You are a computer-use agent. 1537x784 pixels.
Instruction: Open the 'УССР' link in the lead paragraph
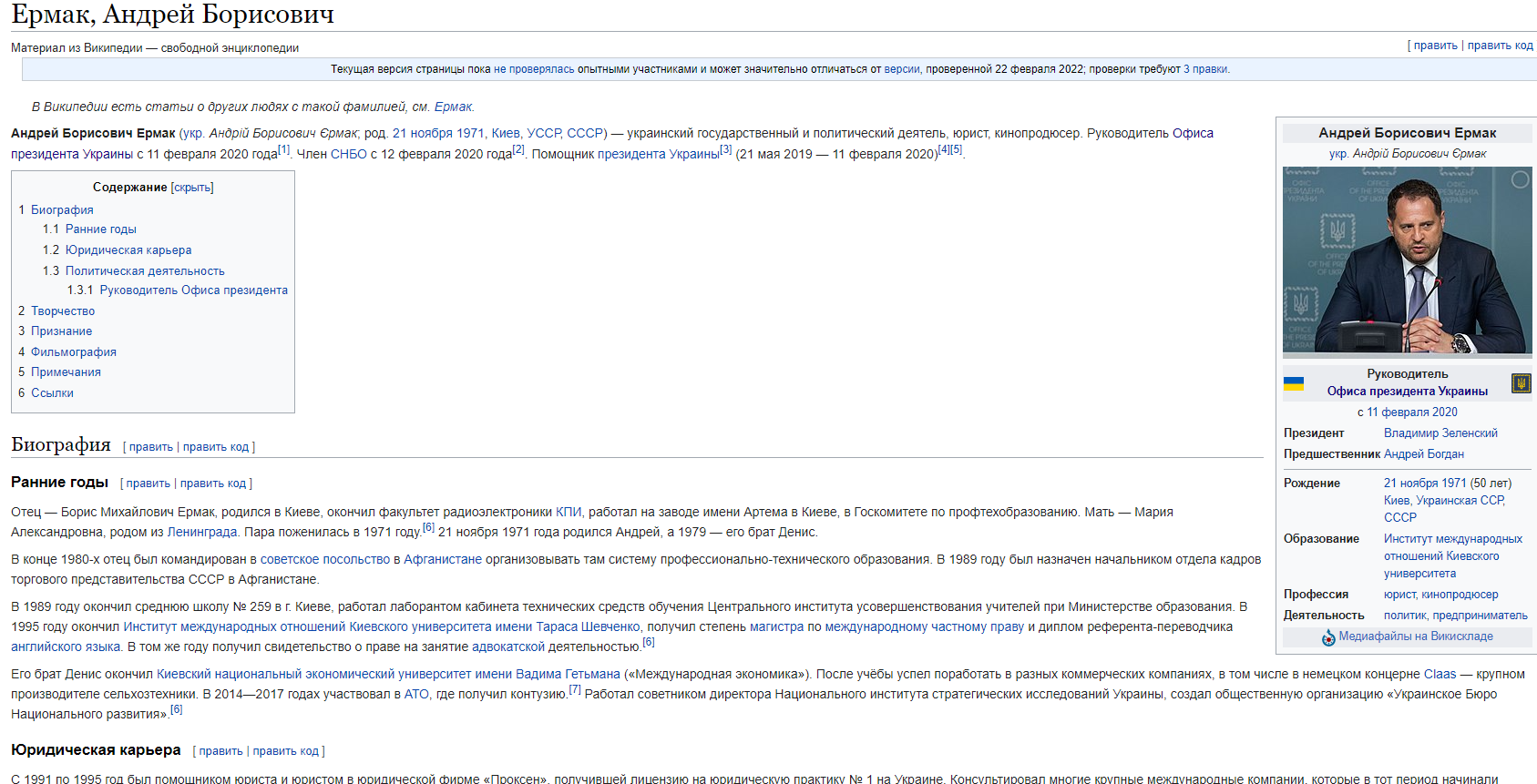pyautogui.click(x=544, y=134)
